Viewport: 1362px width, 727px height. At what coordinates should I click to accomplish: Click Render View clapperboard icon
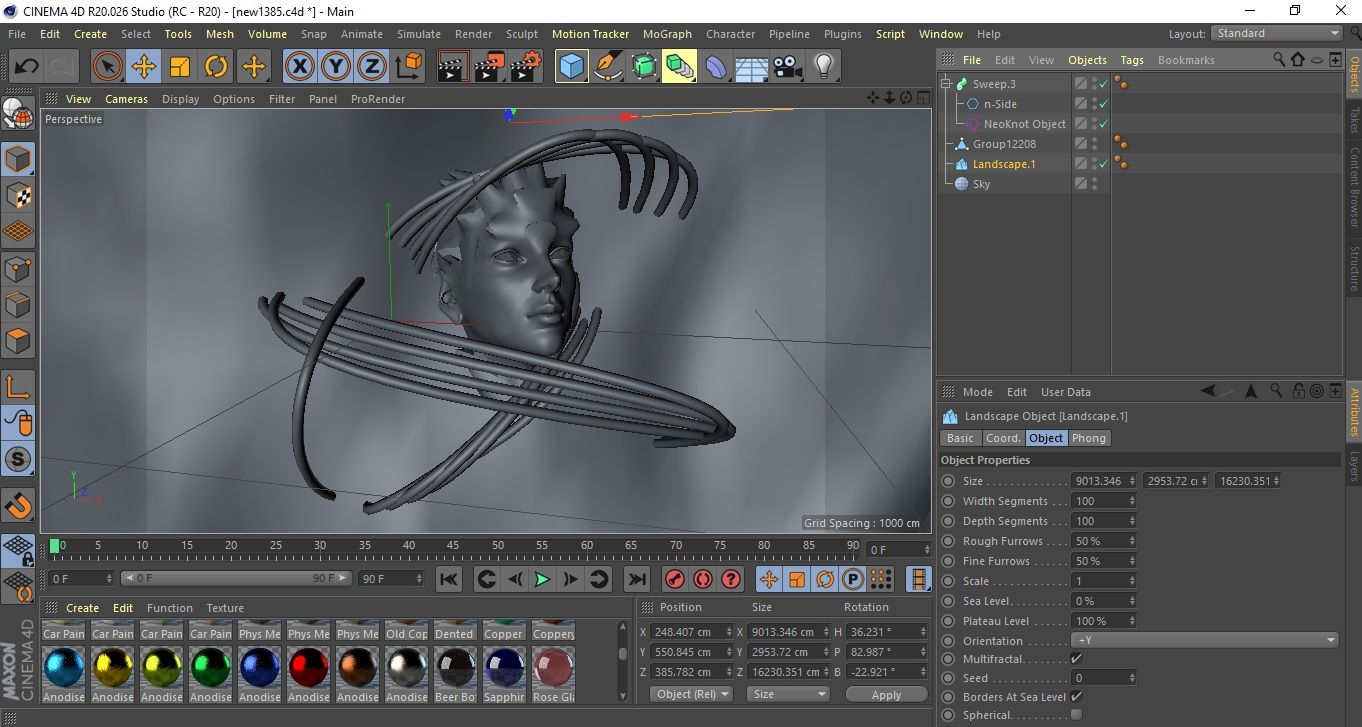click(x=453, y=67)
